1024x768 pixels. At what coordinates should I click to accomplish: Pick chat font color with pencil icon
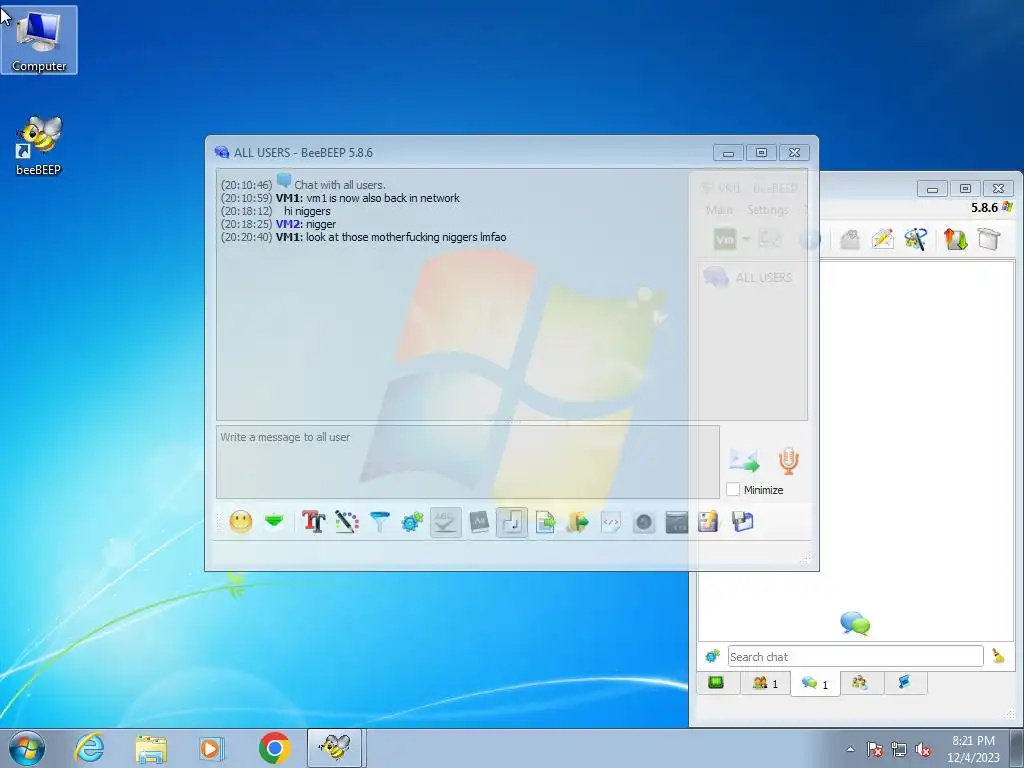[347, 522]
